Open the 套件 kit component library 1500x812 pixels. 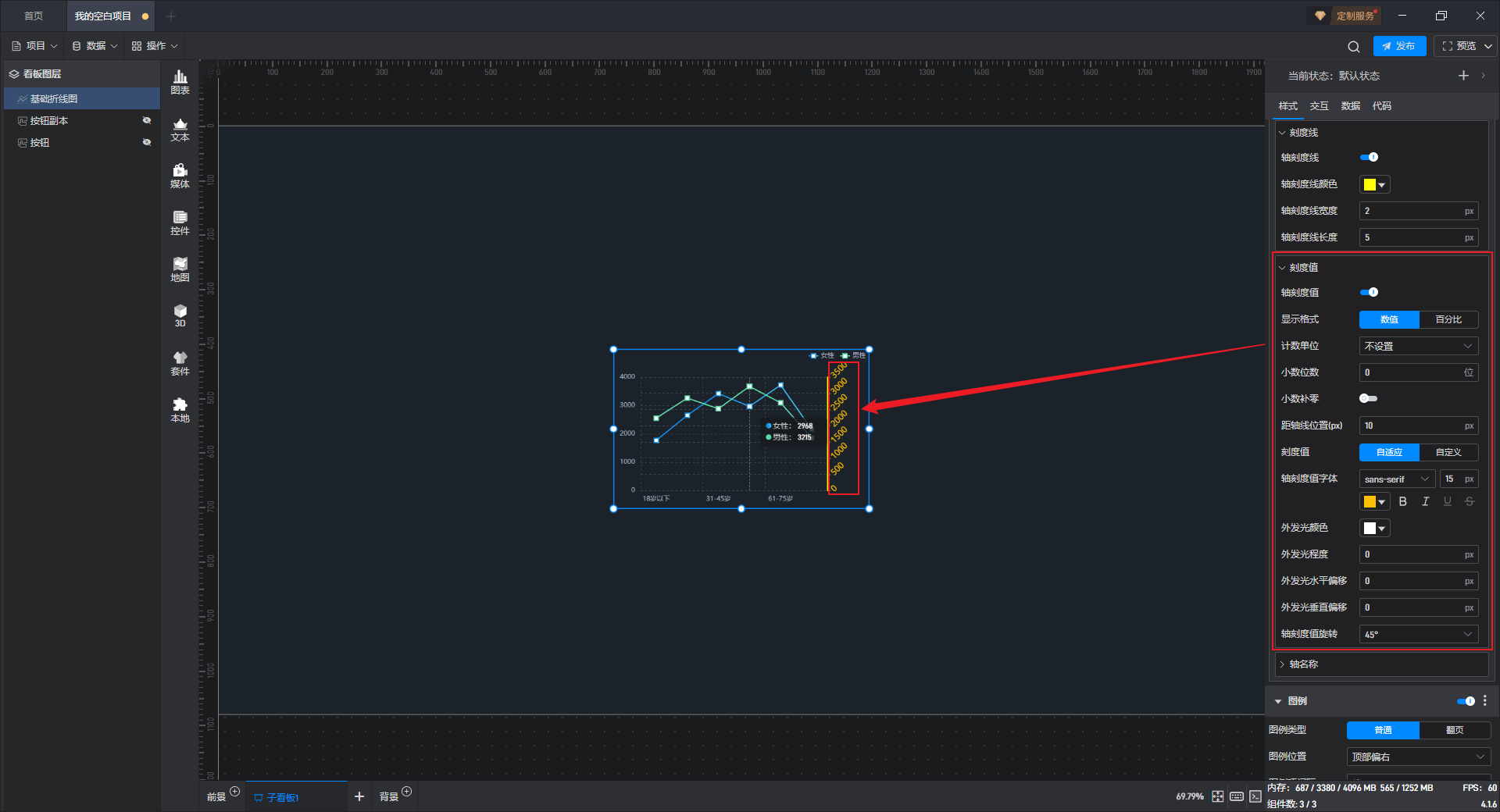pyautogui.click(x=180, y=363)
